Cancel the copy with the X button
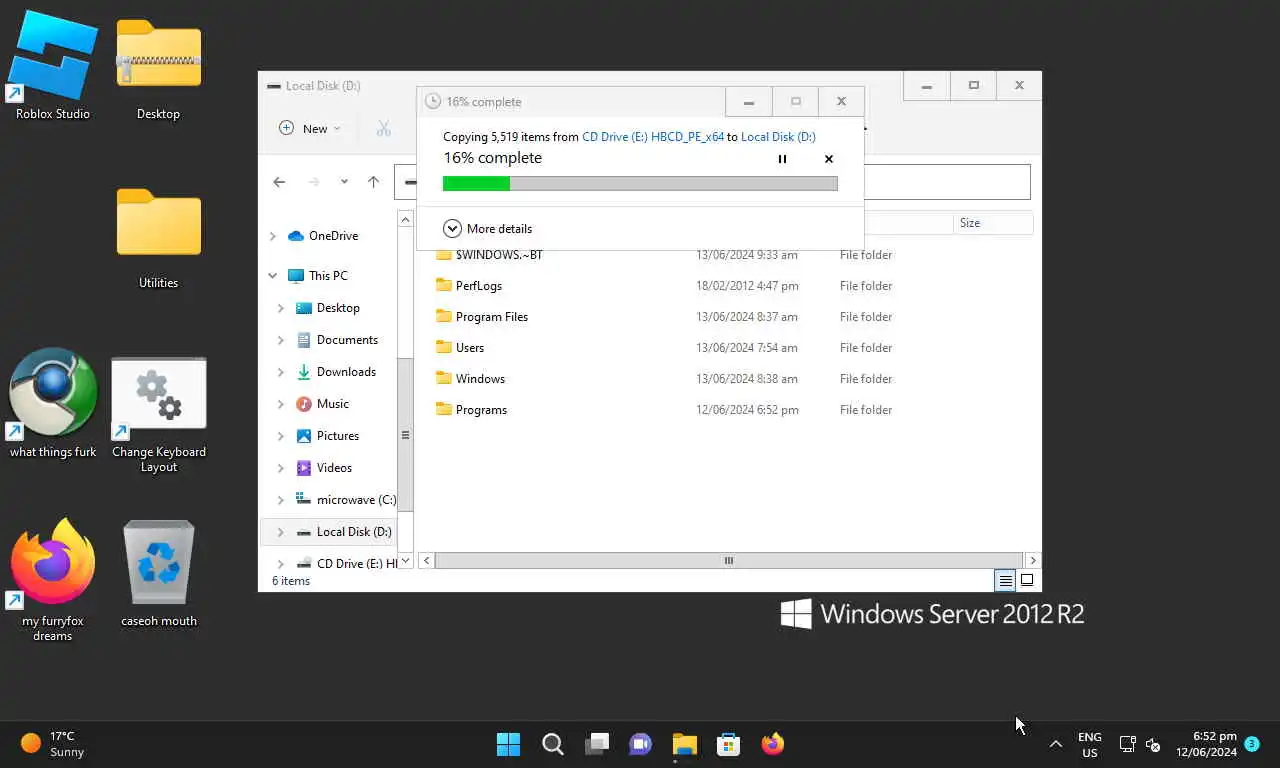 coord(828,159)
